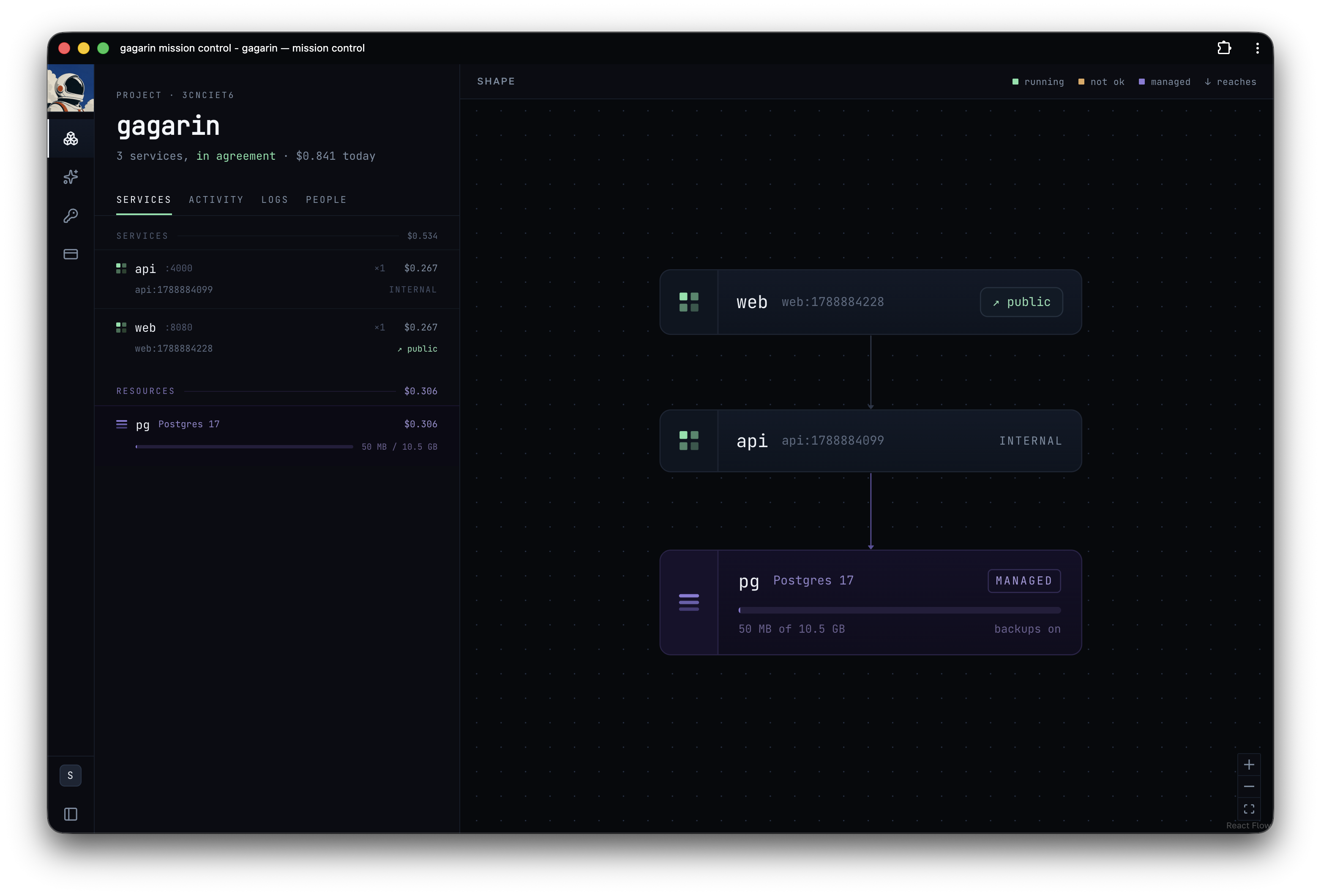
Task: Click the web node grid icon in graph
Action: pos(688,302)
